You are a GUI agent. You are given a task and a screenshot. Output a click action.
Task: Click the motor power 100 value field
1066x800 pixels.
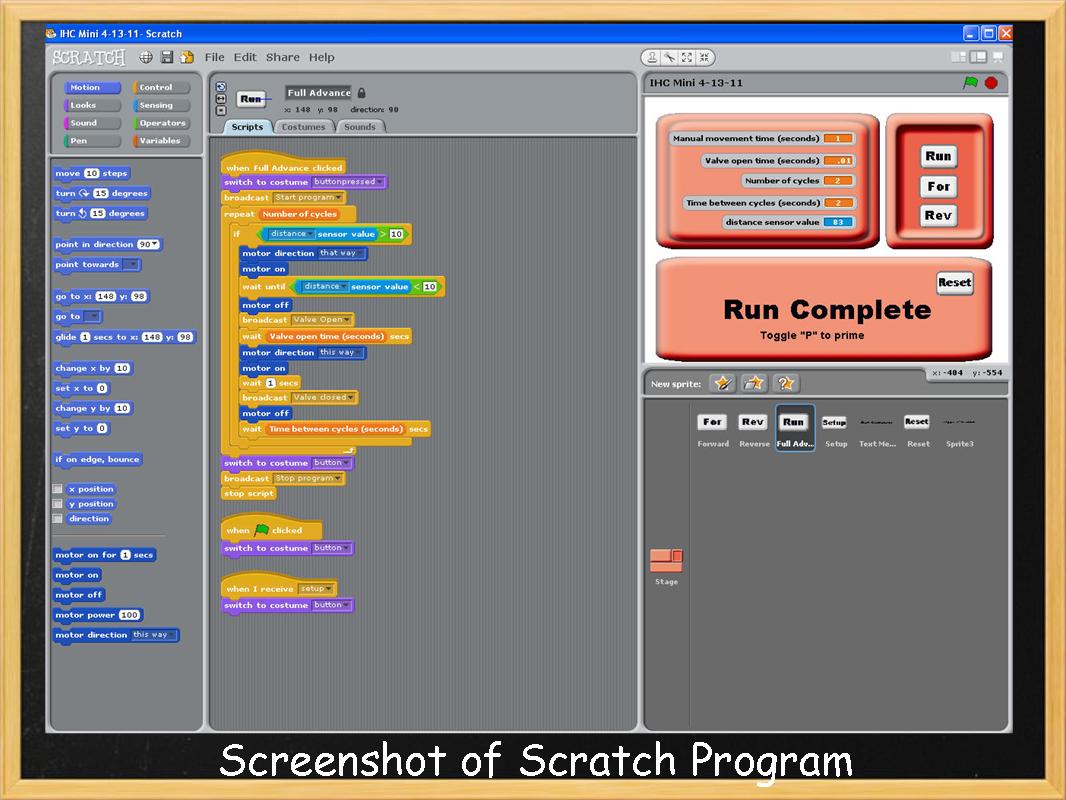point(129,614)
